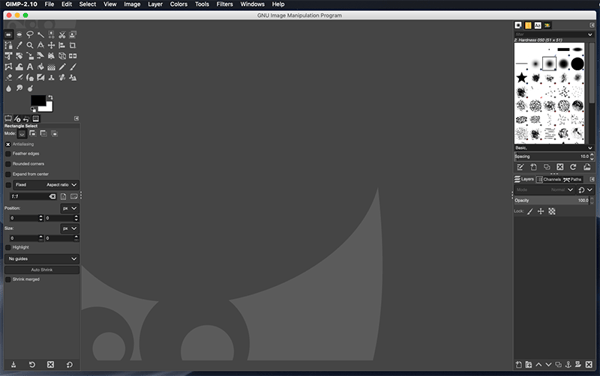Click the star brush thumbnail
Image resolution: width=600 pixels, height=376 pixels.
tap(522, 78)
